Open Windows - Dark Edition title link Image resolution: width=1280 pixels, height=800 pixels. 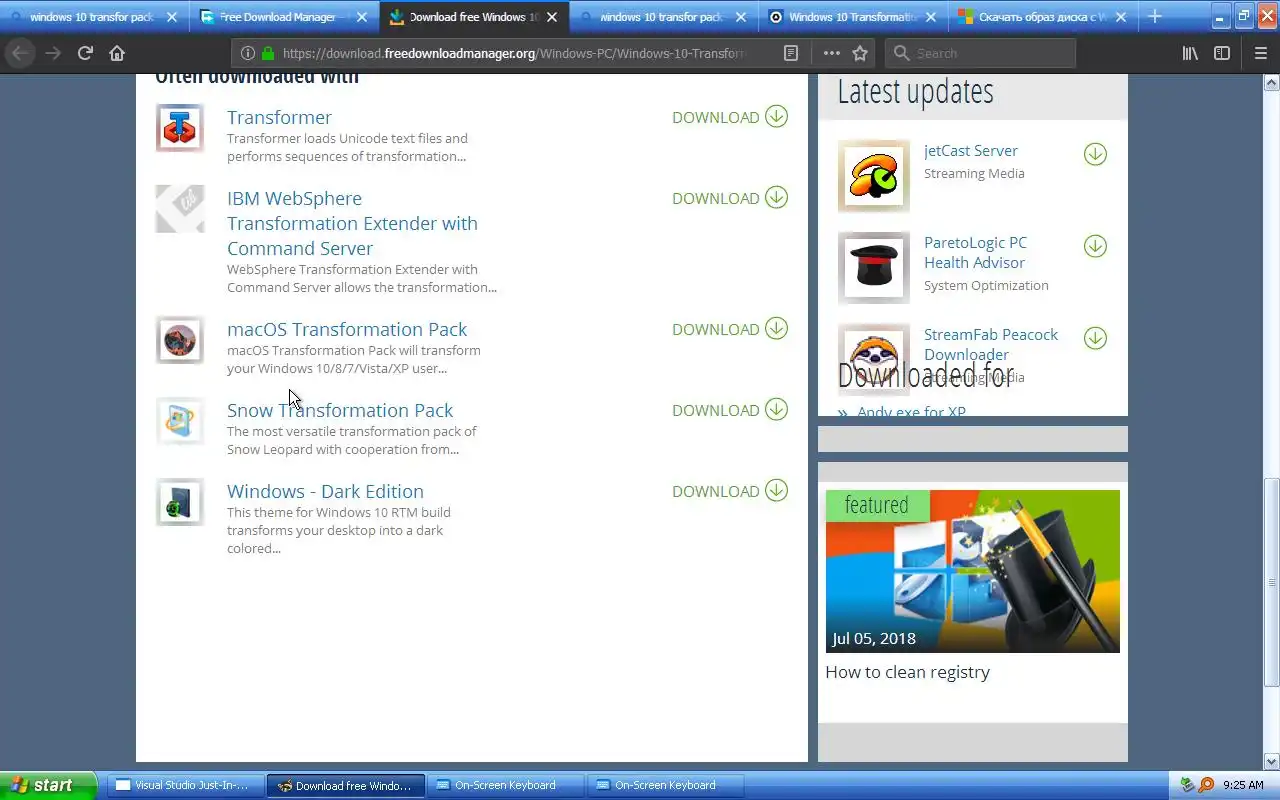click(x=325, y=491)
